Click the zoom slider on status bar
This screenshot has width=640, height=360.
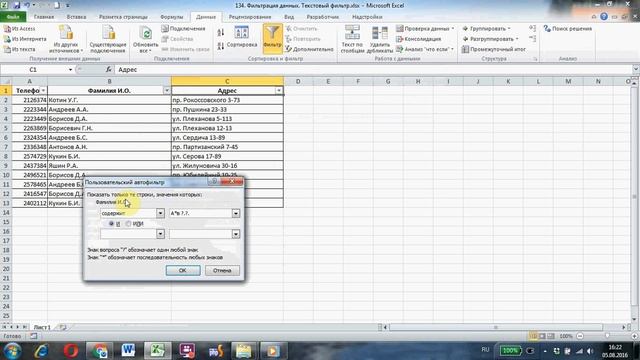pyautogui.click(x=607, y=336)
